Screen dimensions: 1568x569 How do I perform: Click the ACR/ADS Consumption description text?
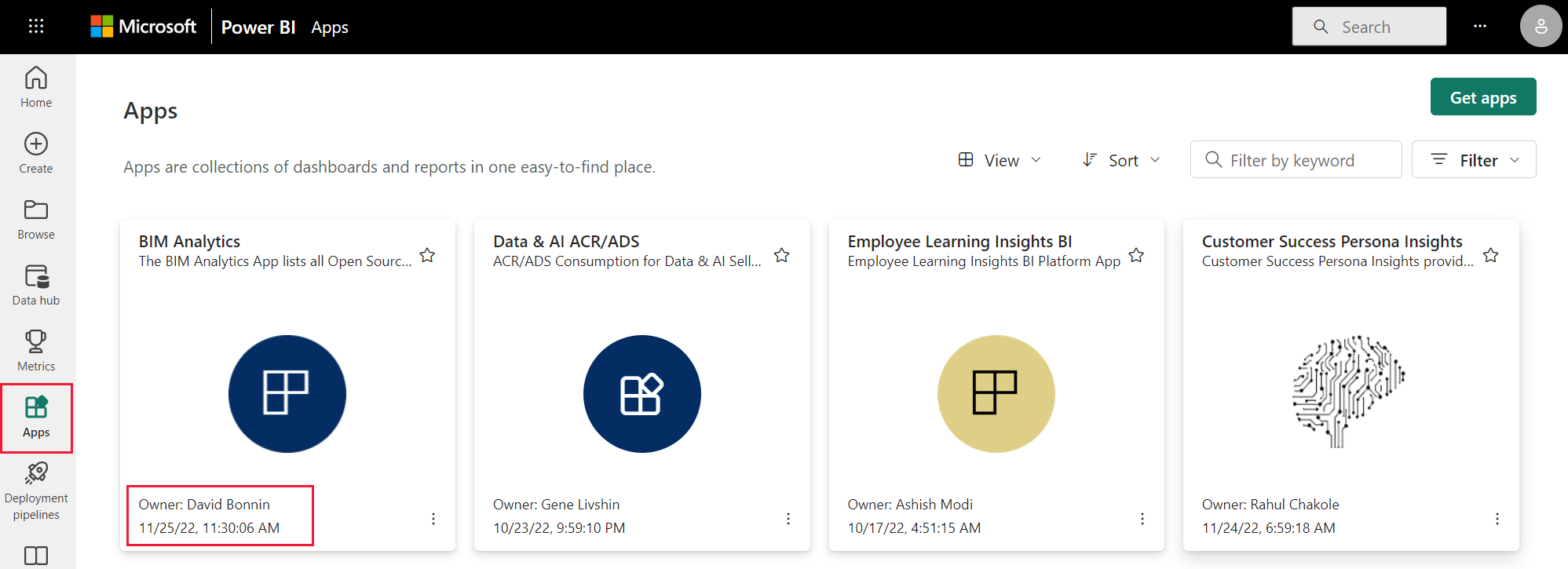pos(627,261)
